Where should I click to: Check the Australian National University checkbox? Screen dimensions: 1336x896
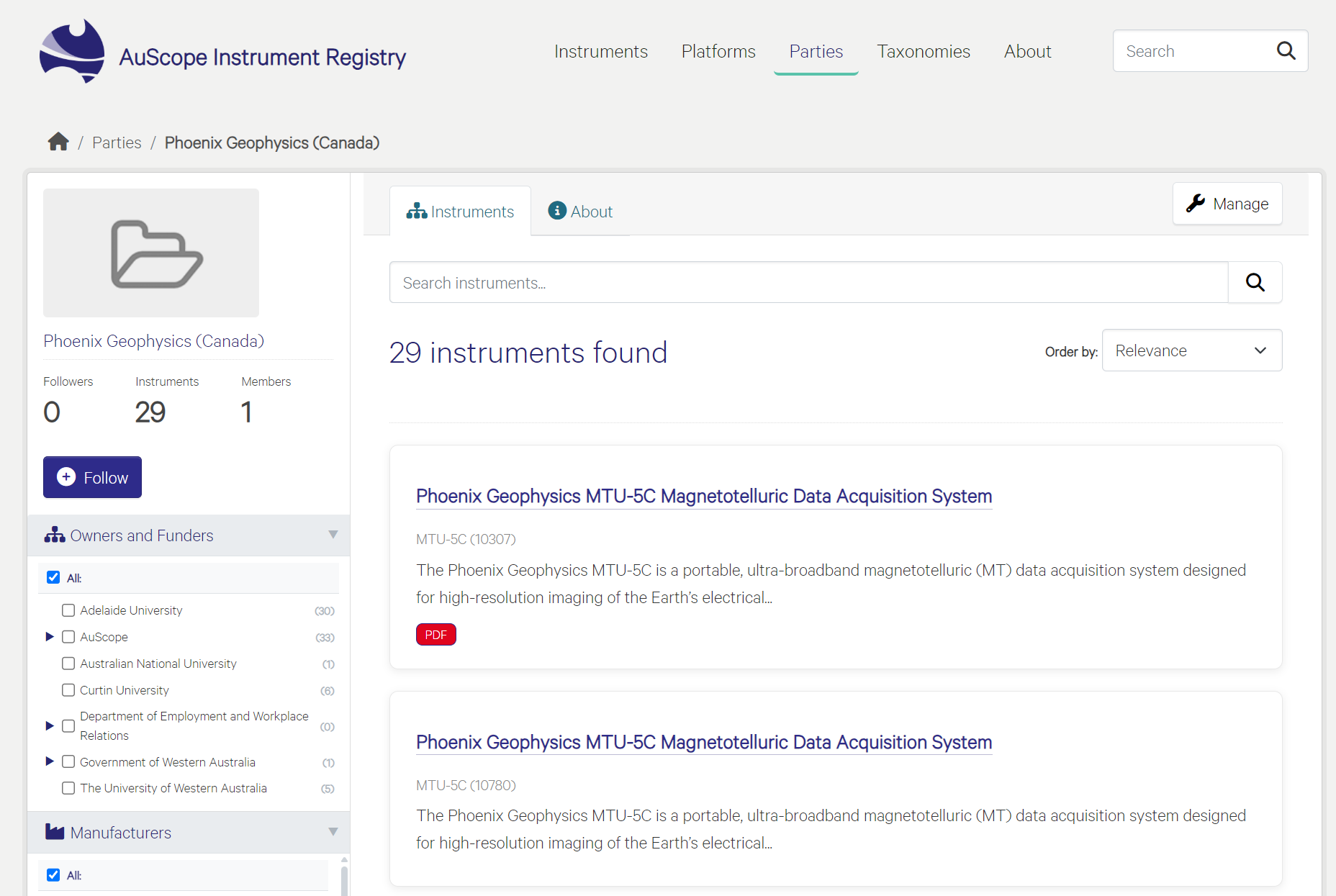68,664
